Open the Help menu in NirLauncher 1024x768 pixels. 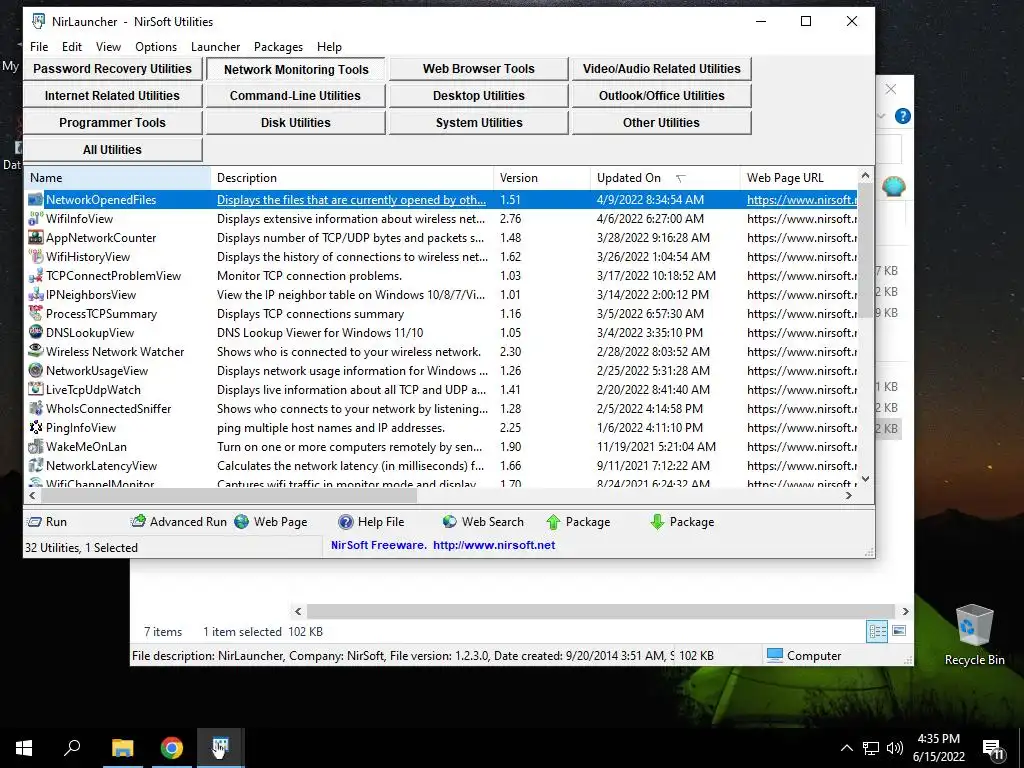pos(329,47)
